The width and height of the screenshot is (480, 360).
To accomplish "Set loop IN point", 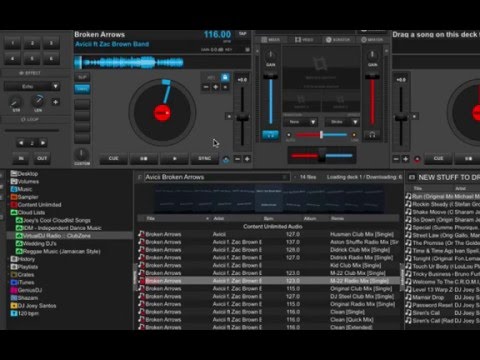I will 21,158.
